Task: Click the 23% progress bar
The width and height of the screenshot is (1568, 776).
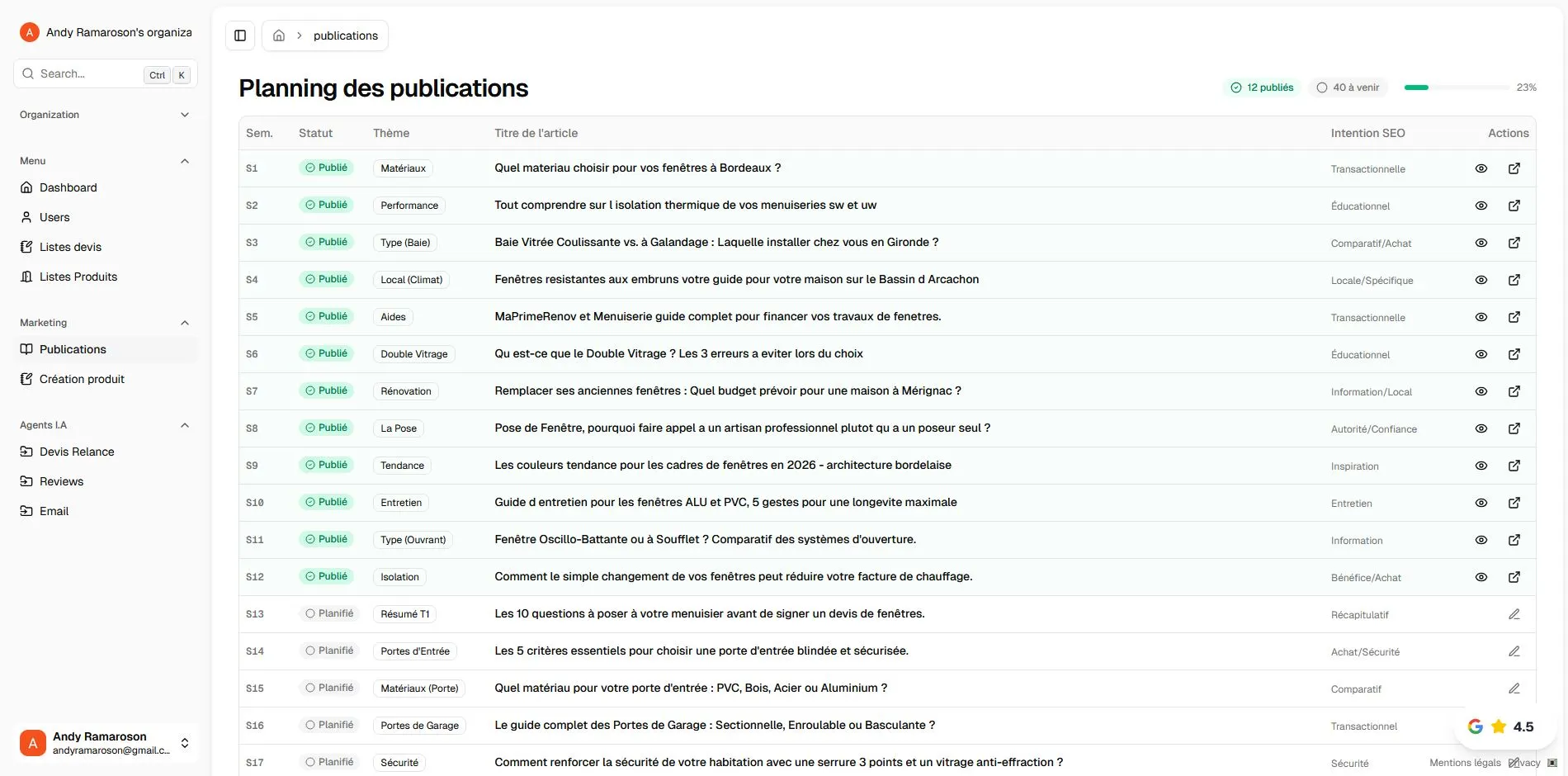Action: pos(1457,87)
